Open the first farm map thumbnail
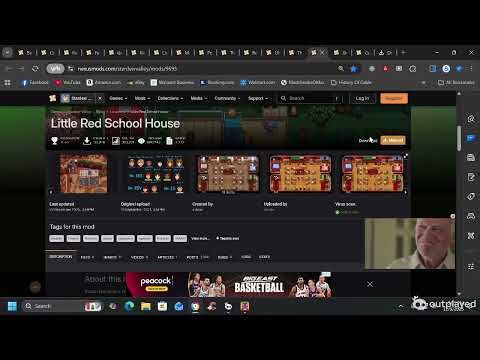The width and height of the screenshot is (480, 360). pyautogui.click(x=84, y=173)
